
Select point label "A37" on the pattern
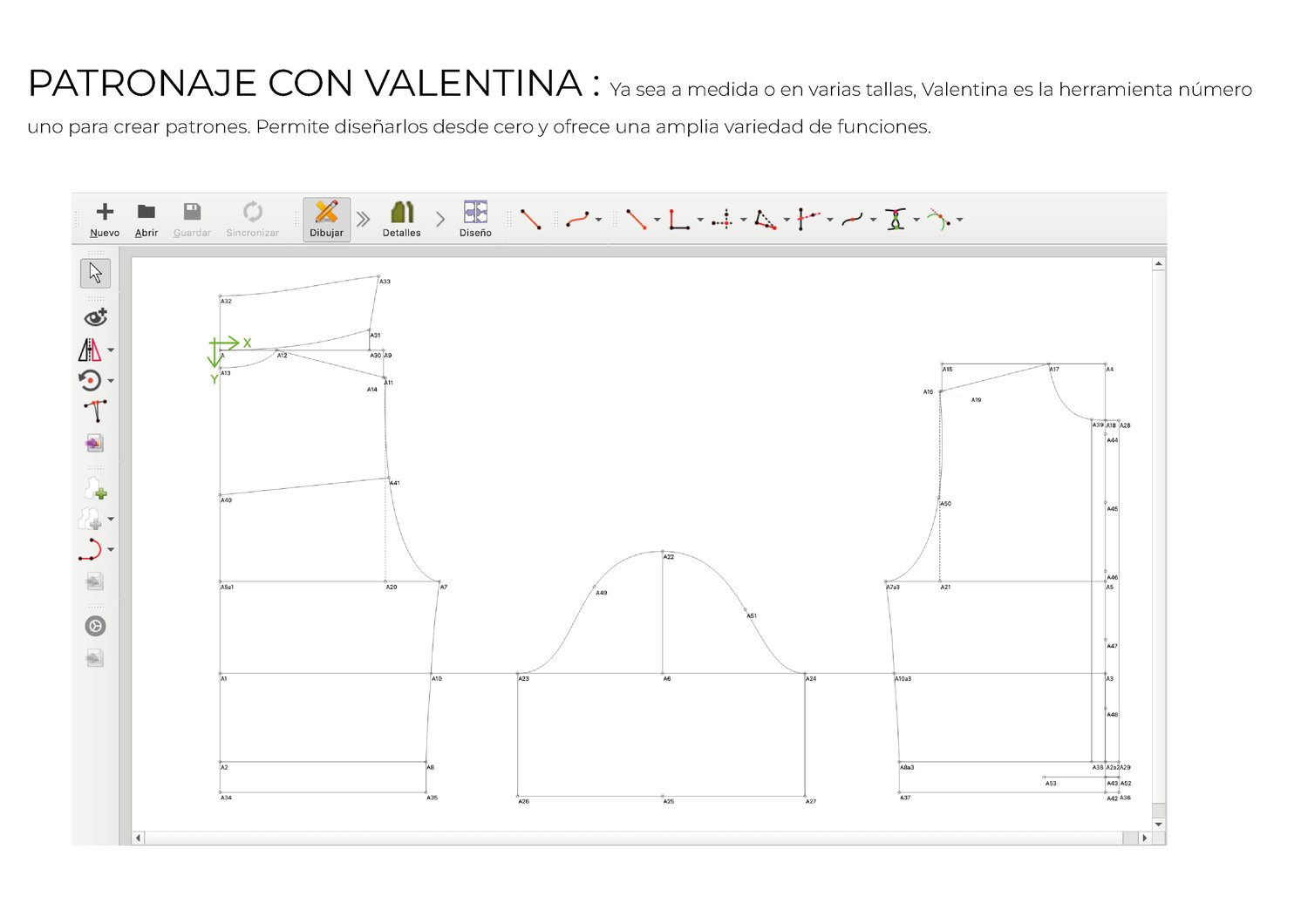click(905, 798)
